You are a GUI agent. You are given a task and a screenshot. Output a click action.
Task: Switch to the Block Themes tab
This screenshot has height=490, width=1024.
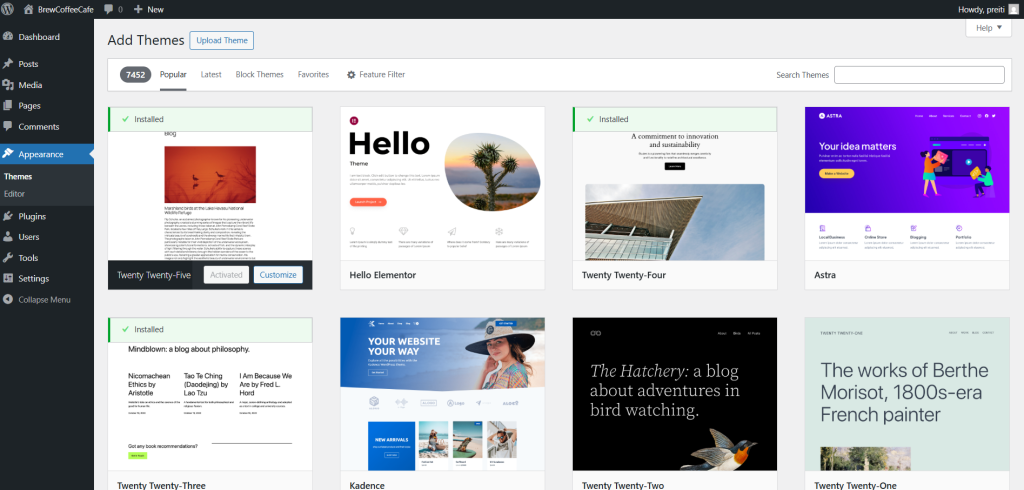[259, 74]
